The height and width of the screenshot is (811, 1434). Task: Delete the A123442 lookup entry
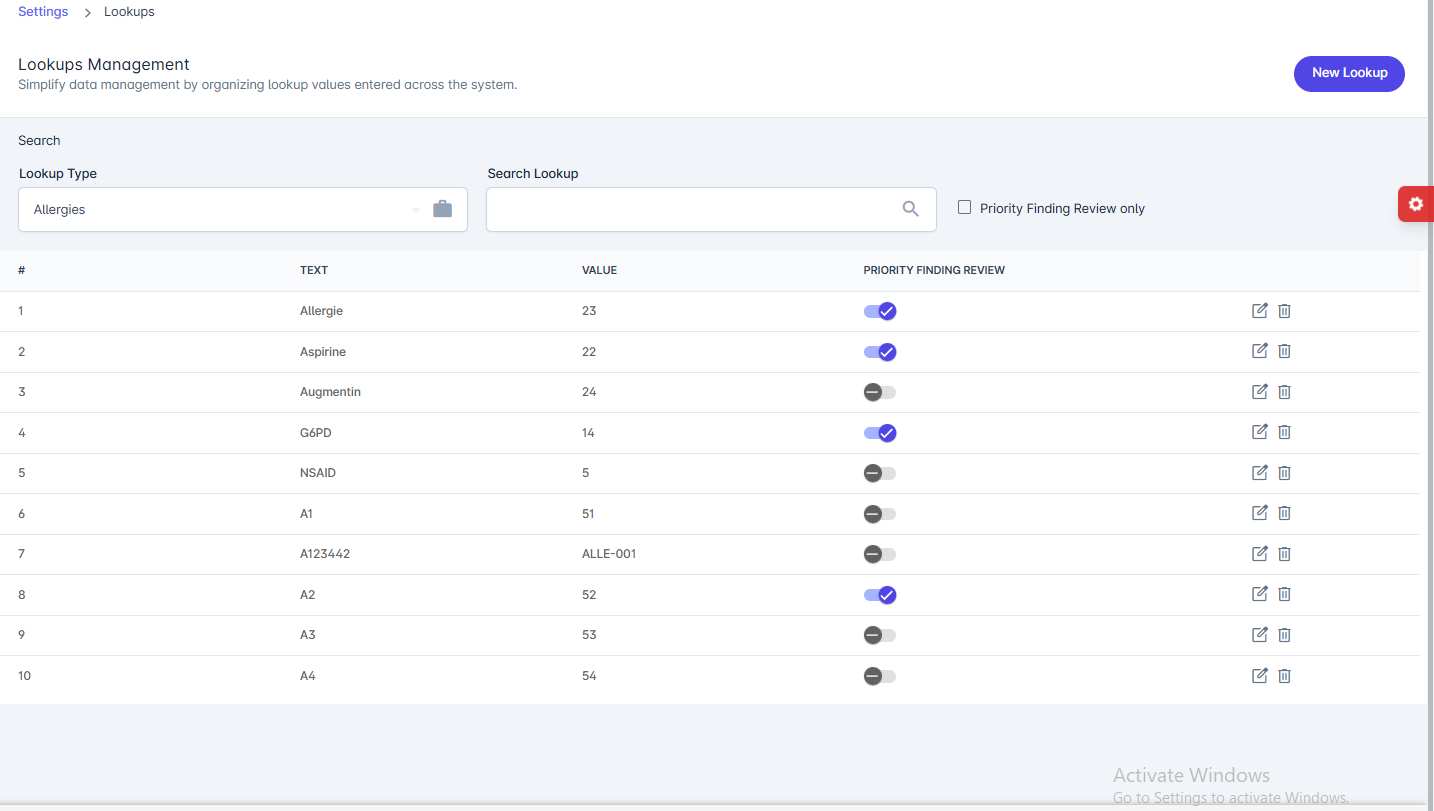(1285, 554)
